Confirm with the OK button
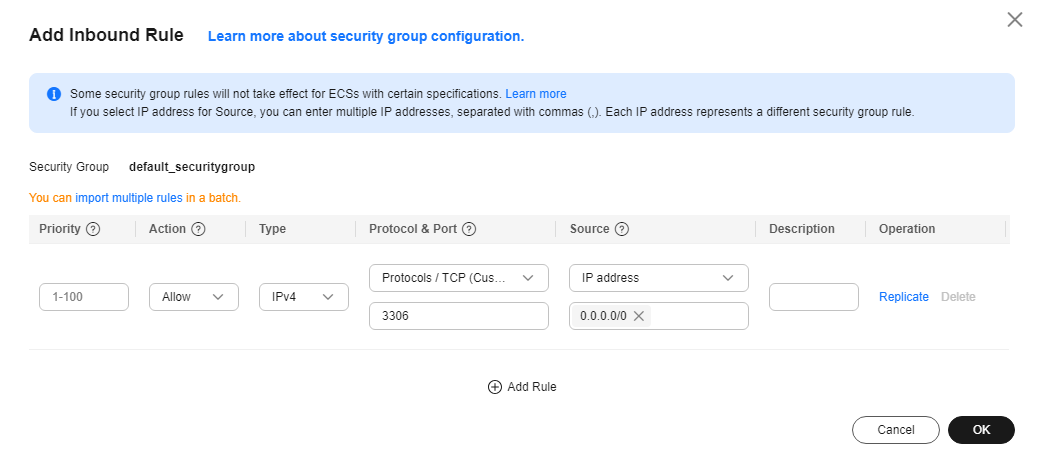 tap(981, 430)
